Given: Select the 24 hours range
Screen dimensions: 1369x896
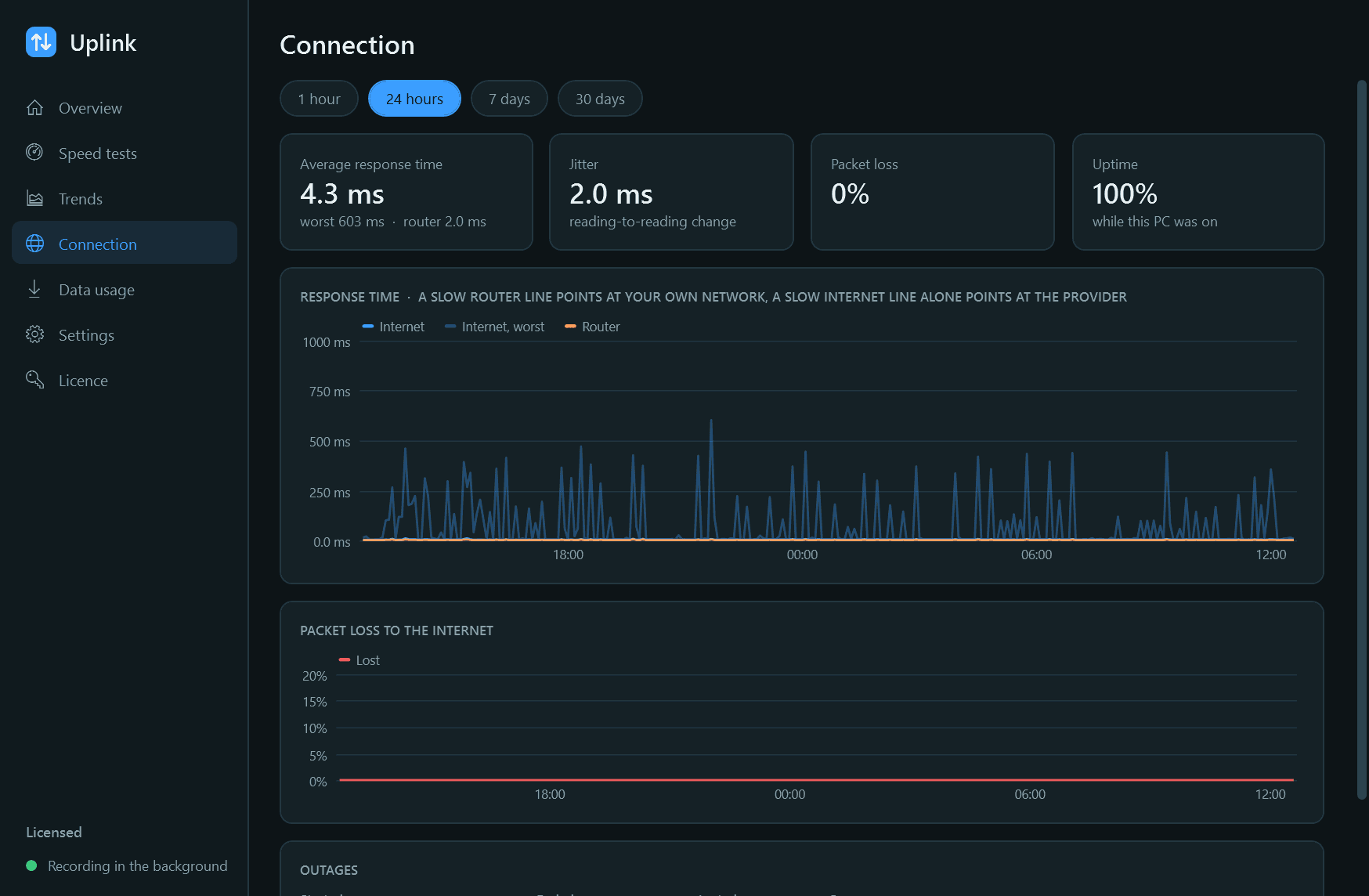Looking at the screenshot, I should point(414,99).
